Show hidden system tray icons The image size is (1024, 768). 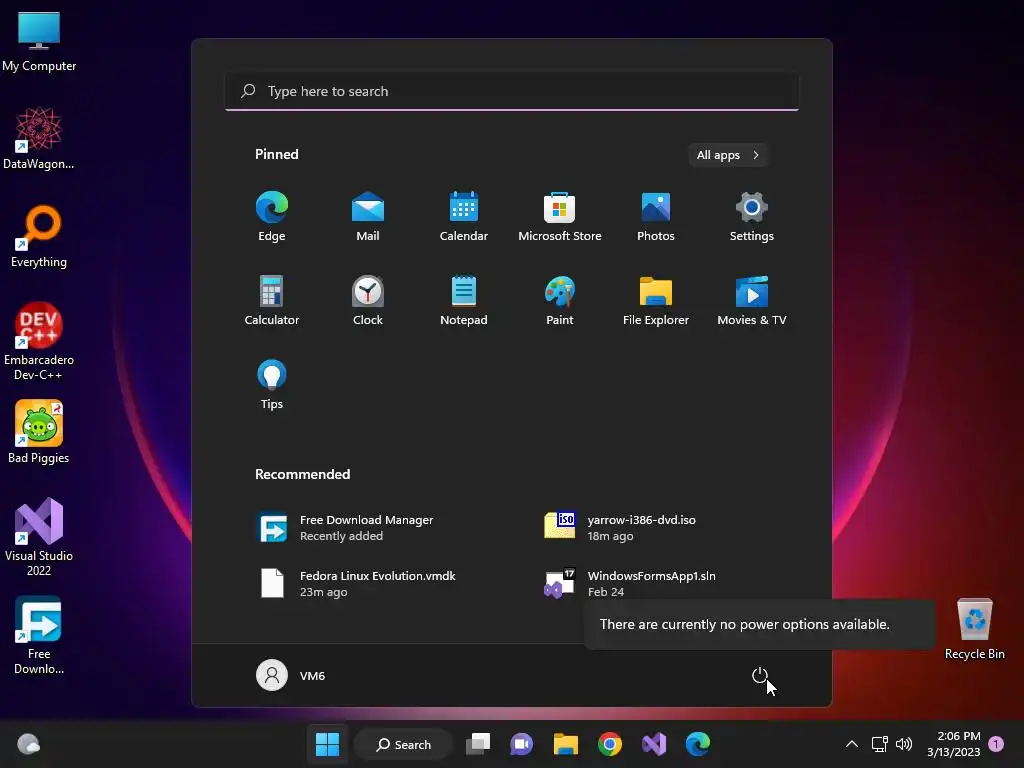tap(852, 744)
